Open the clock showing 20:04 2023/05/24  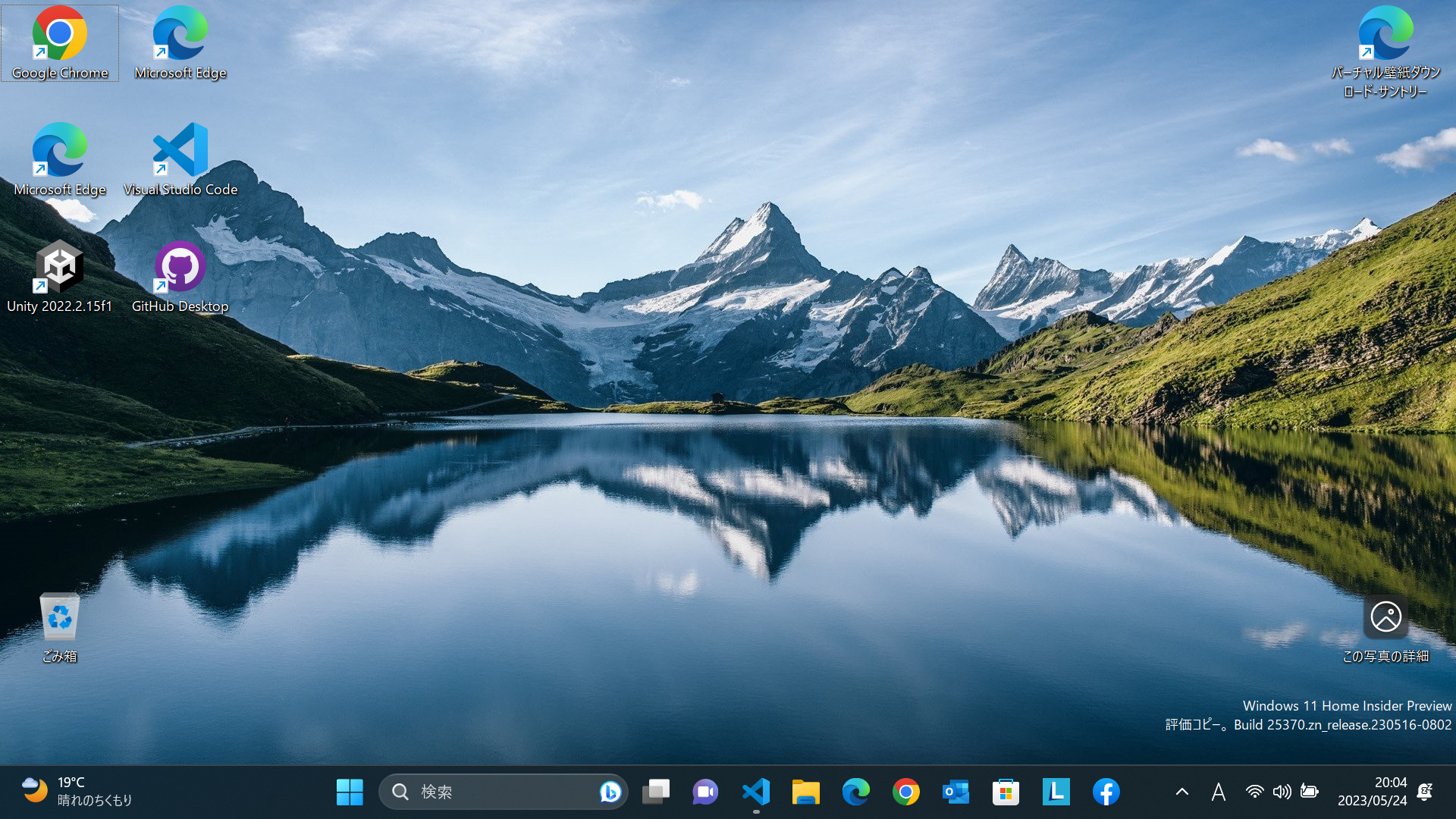[1372, 792]
